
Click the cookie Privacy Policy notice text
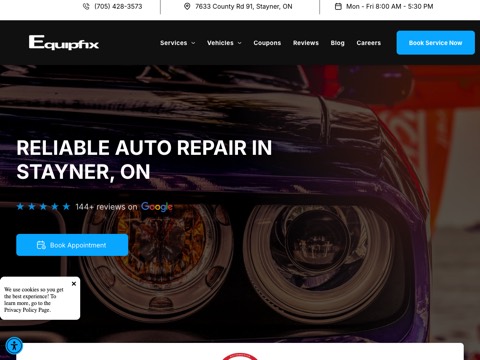pos(34,300)
